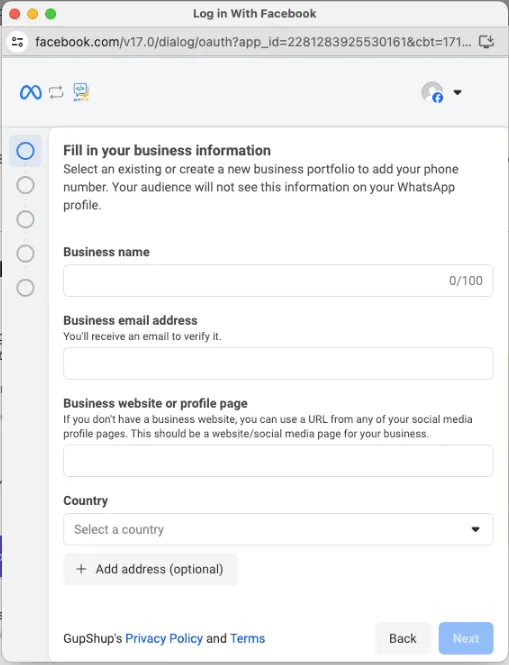The height and width of the screenshot is (665, 509).
Task: Open the Select a country dropdown
Action: coord(278,529)
